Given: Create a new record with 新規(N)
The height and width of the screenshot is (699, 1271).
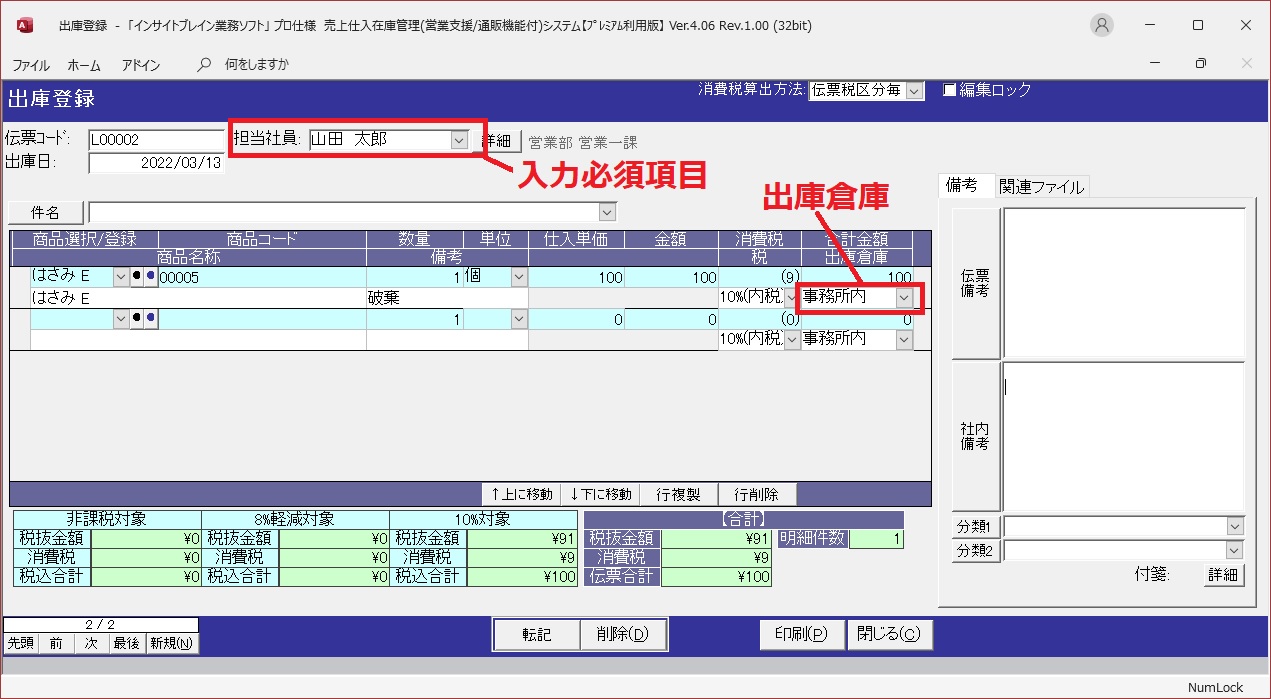Looking at the screenshot, I should 172,643.
